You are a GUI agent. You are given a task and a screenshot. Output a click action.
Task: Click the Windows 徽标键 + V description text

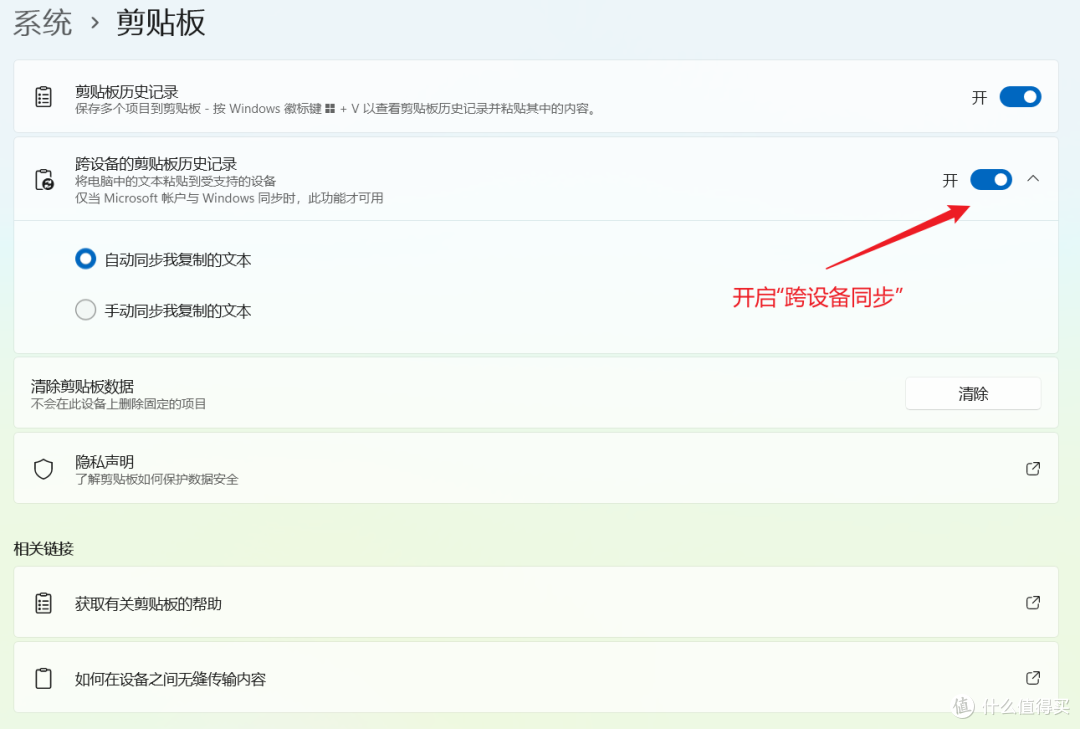pos(335,109)
